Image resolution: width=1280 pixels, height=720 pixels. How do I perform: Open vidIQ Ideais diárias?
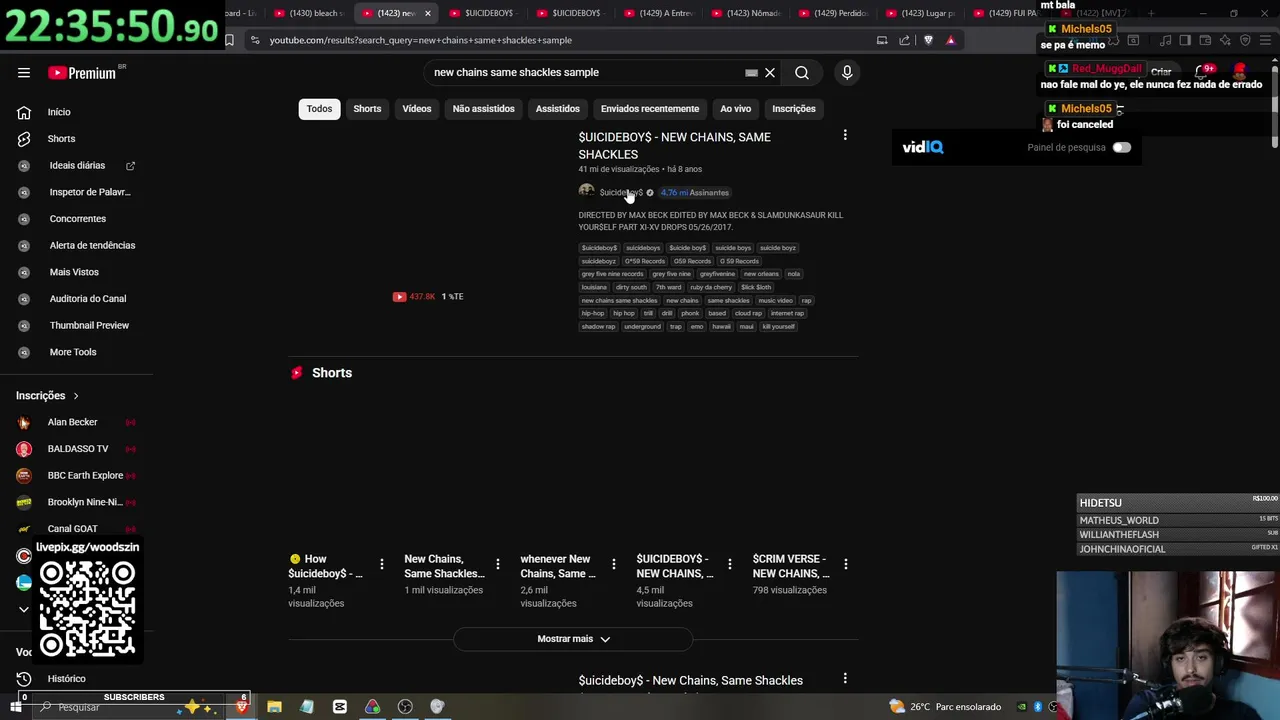[x=77, y=165]
